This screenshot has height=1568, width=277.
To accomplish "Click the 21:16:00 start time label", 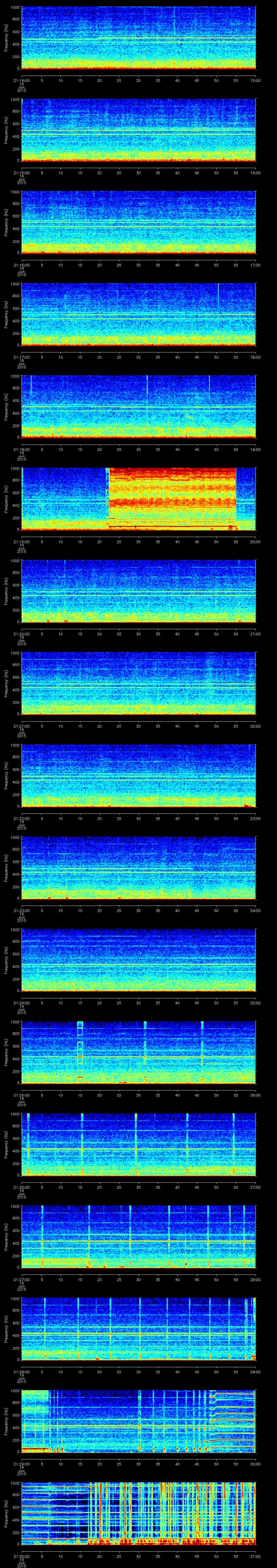I will tap(21, 265).
